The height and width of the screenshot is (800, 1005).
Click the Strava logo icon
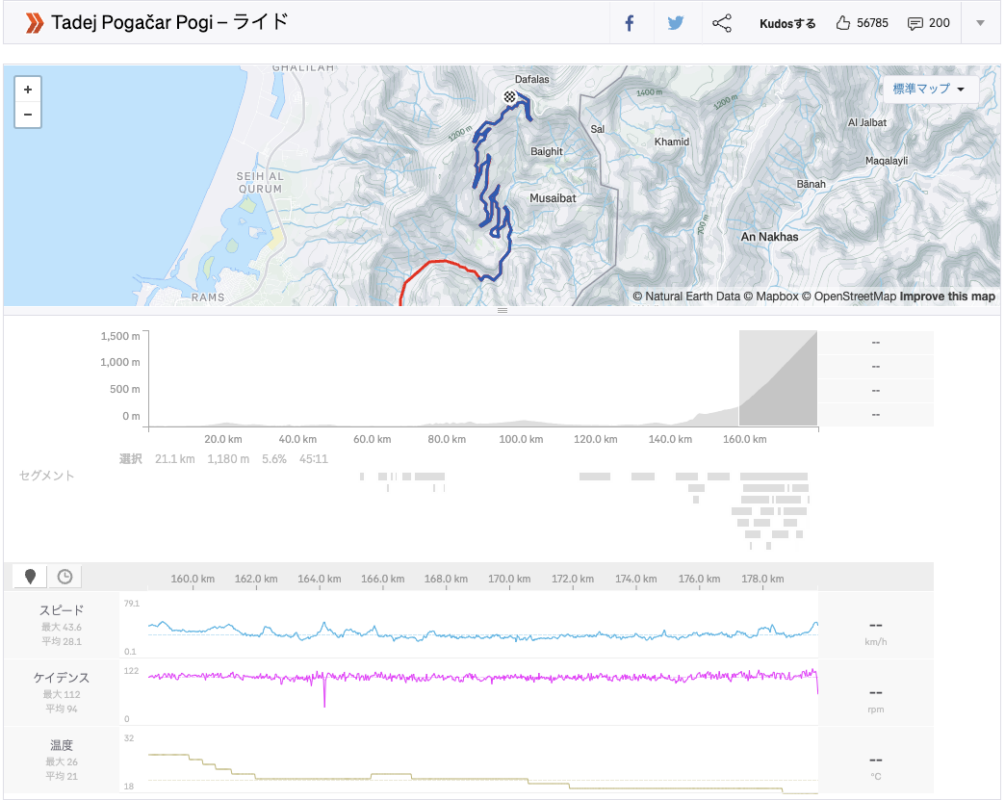[34, 22]
